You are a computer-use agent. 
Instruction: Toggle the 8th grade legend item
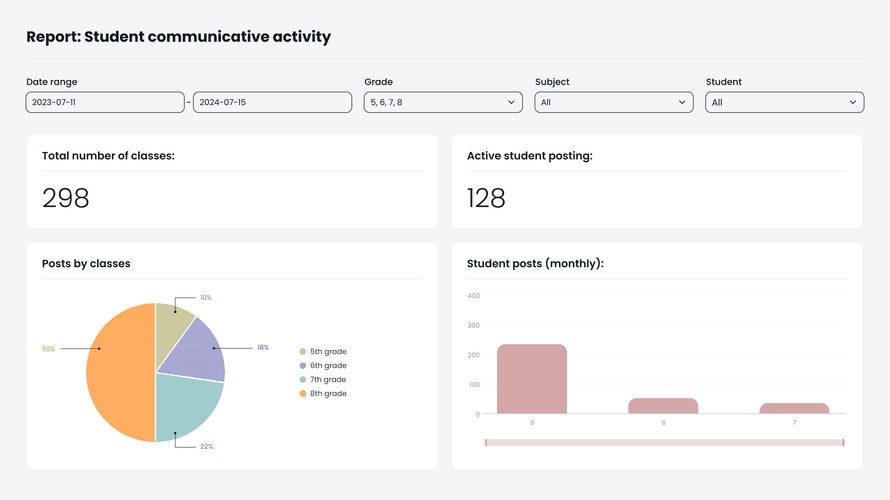(322, 394)
